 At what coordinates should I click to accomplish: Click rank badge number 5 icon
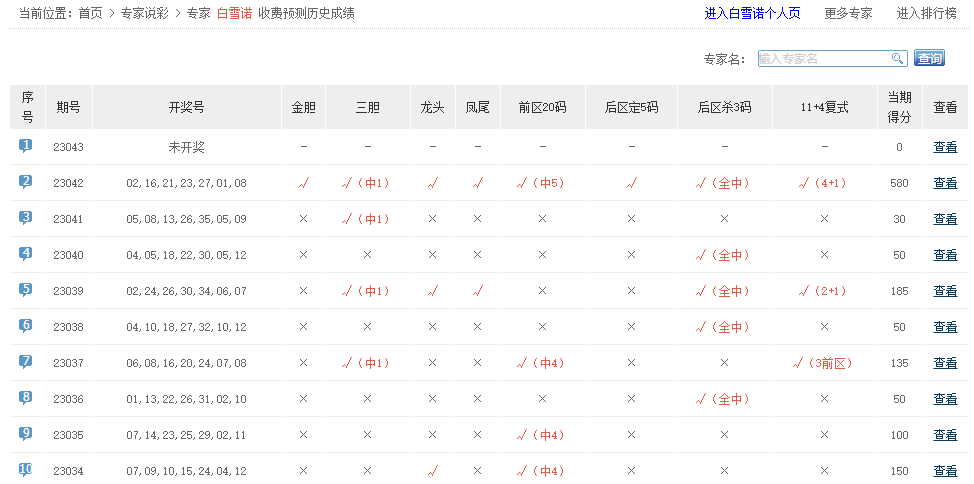(26, 290)
